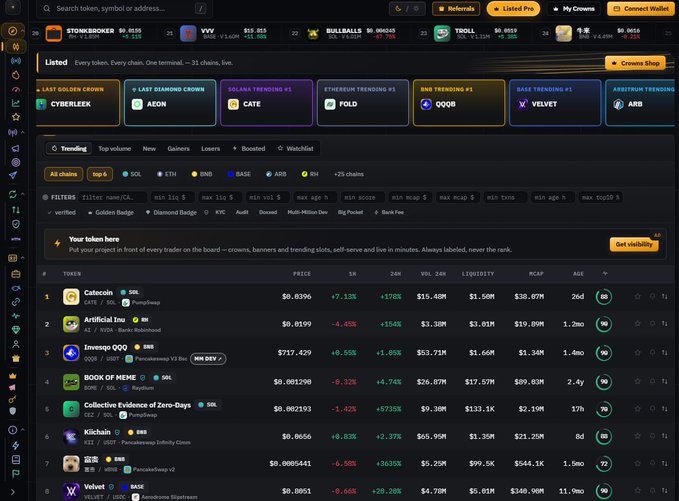This screenshot has height=501, width=679.
Task: Open My Crowns
Action: point(574,9)
